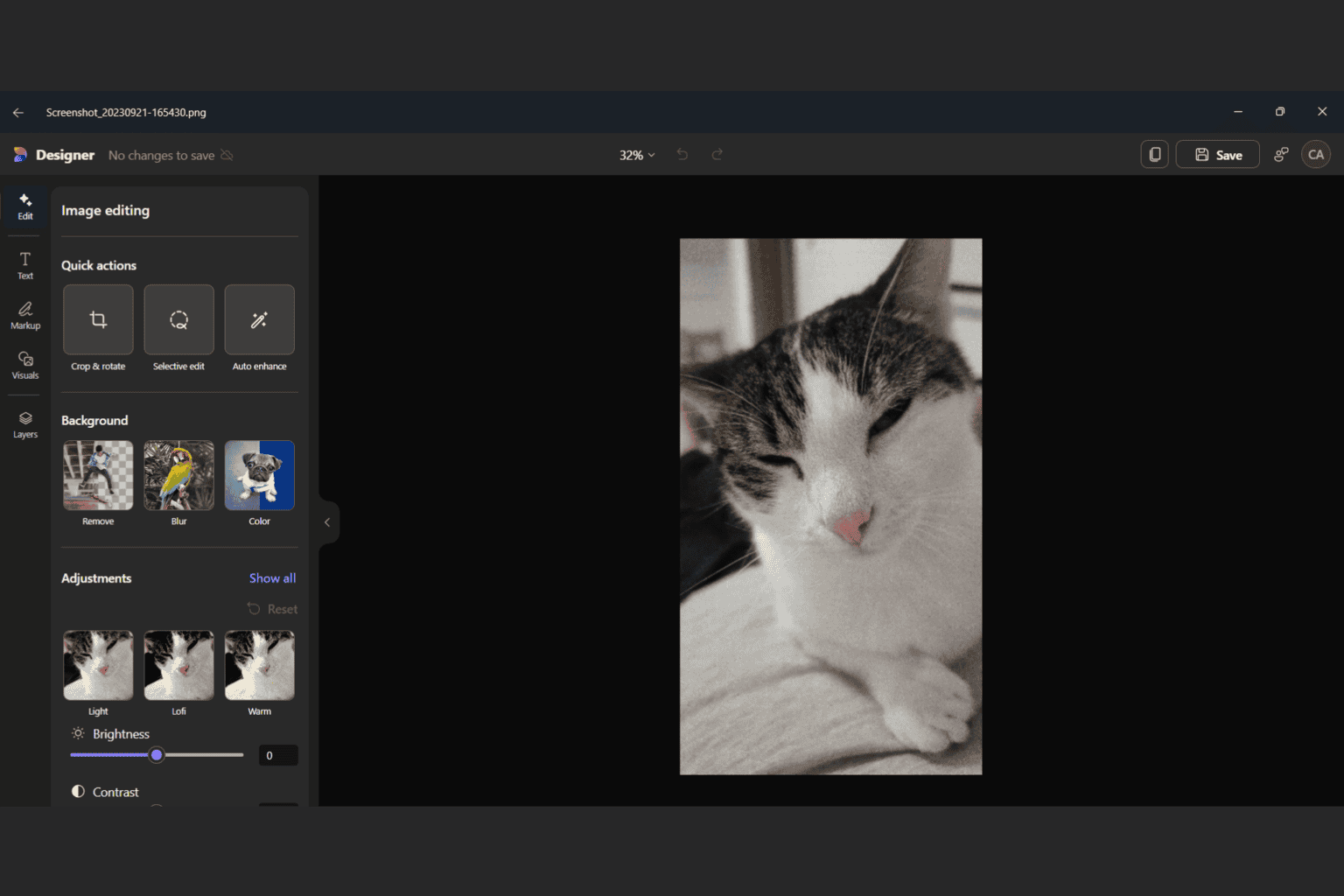This screenshot has height=896, width=1344.
Task: Apply Auto enhance quick action
Action: click(259, 319)
